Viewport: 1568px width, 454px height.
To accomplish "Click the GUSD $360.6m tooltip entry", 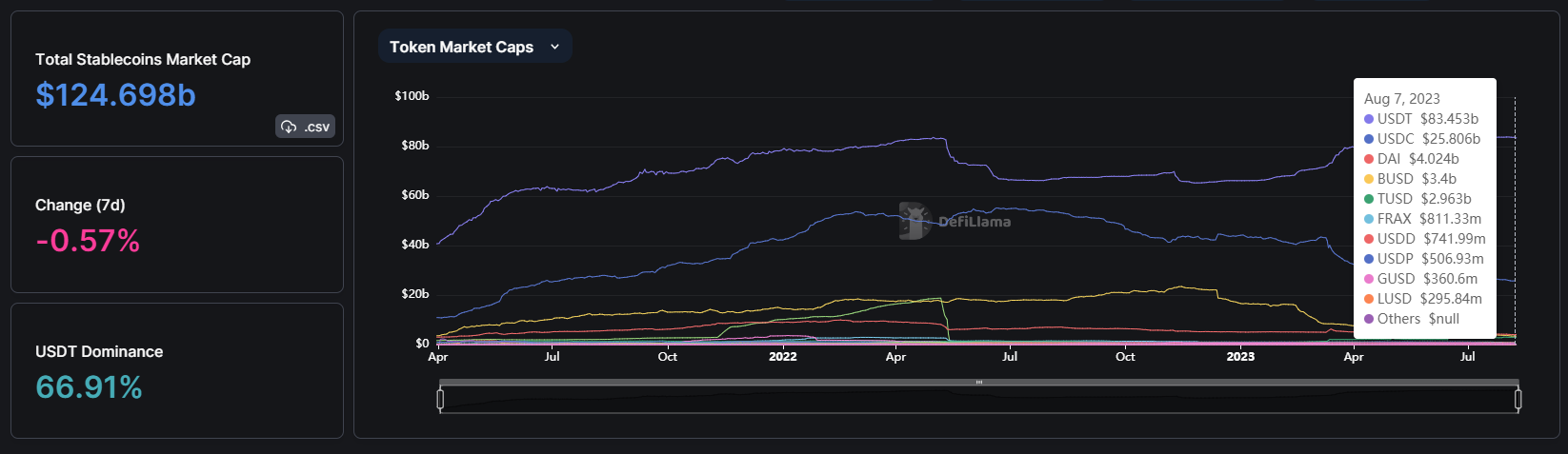I will click(1421, 279).
